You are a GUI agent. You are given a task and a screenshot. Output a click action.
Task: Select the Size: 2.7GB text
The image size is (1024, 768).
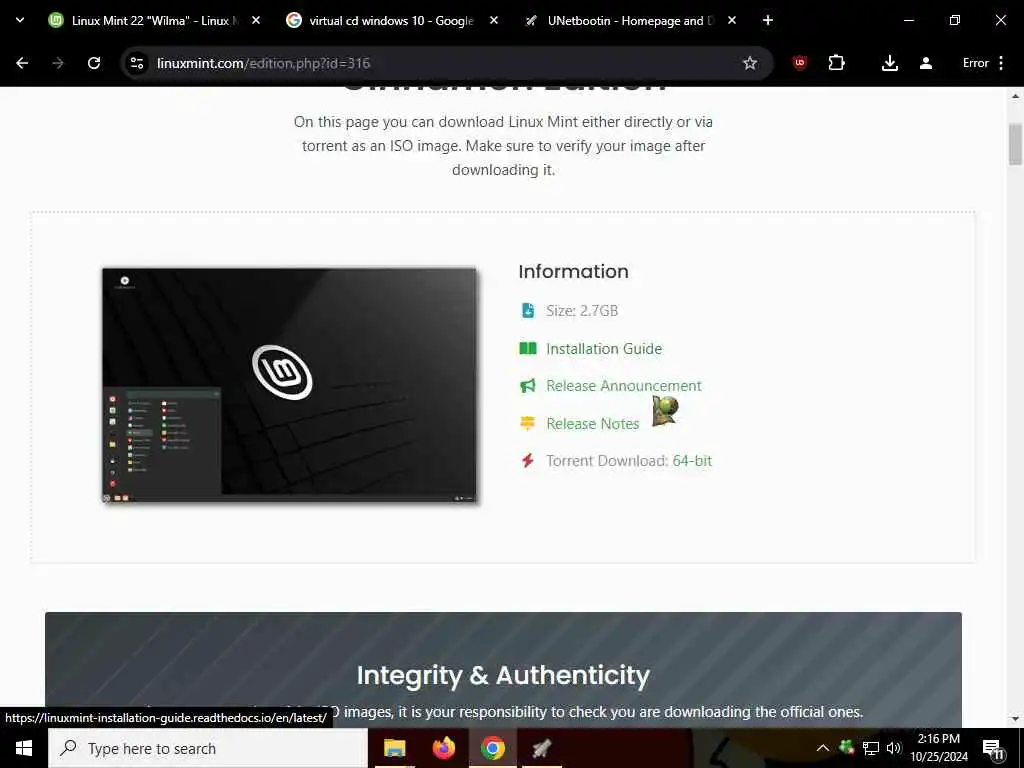[582, 311]
